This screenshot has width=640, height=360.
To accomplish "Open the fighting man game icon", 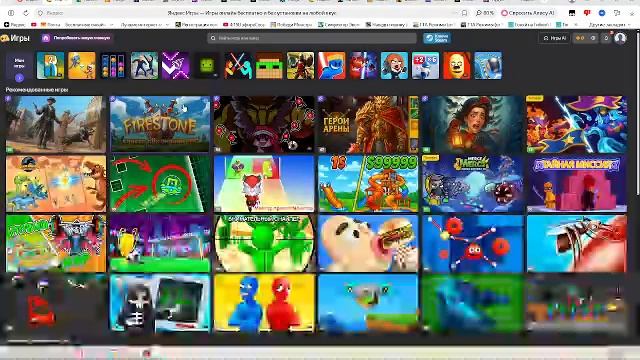I will (144, 65).
